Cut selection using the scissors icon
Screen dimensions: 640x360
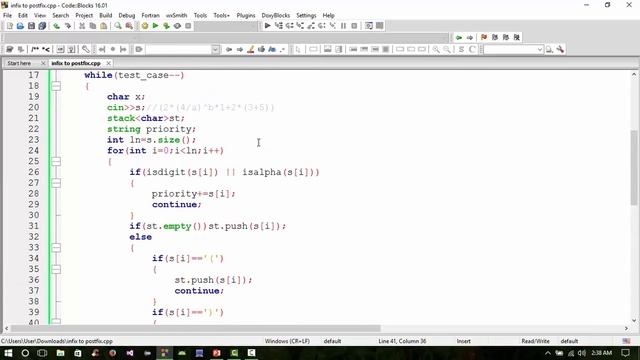(x=82, y=26)
